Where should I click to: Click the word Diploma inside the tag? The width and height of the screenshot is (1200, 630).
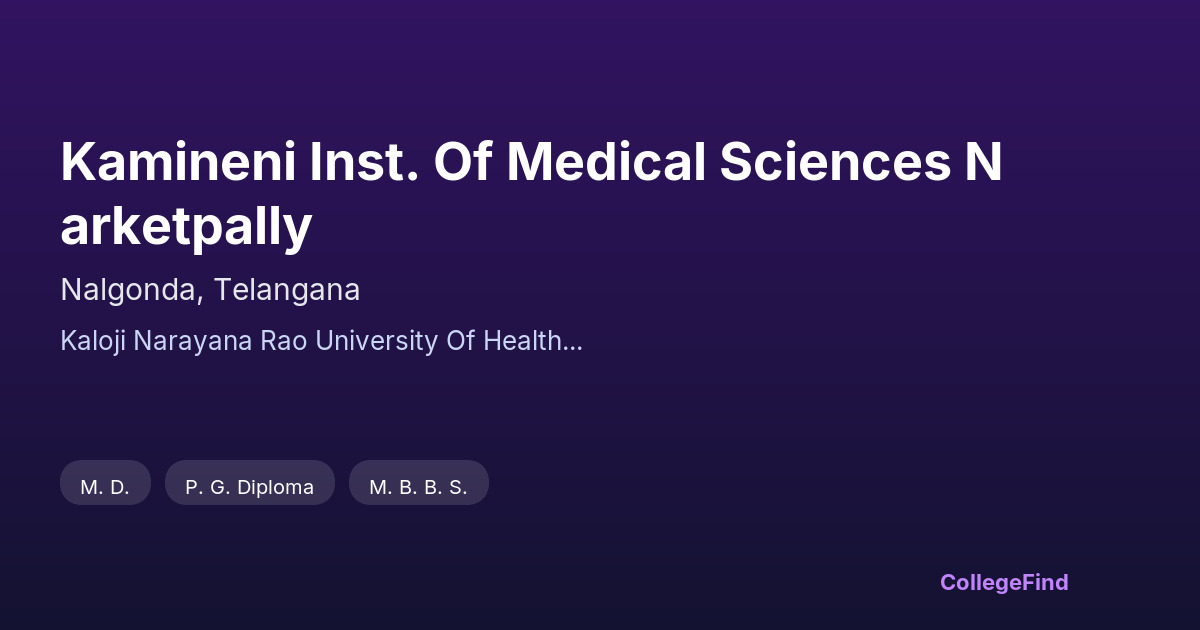(275, 487)
